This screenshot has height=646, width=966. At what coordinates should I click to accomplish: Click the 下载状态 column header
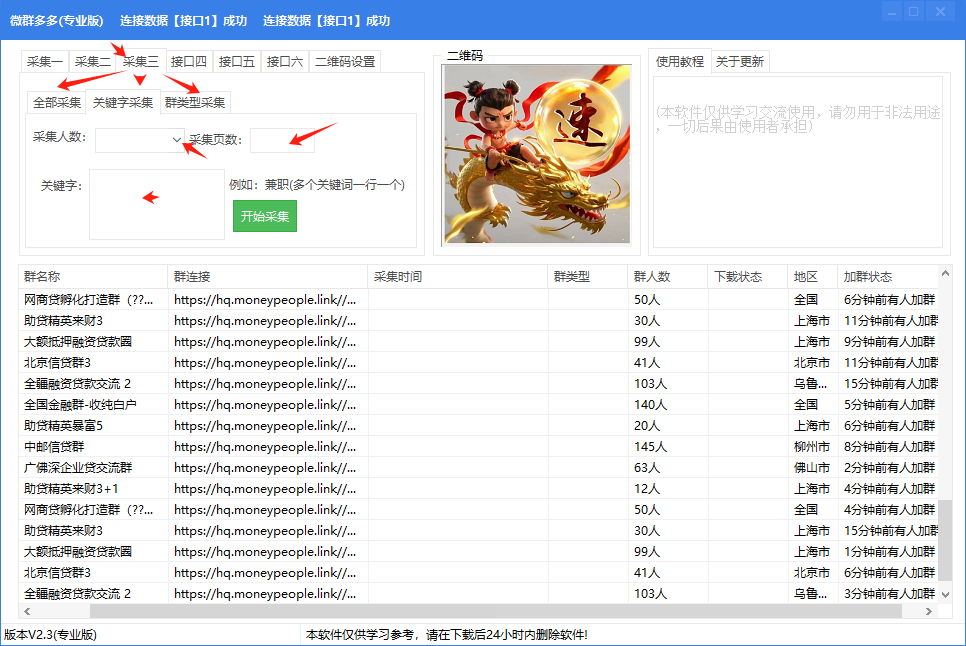748,277
